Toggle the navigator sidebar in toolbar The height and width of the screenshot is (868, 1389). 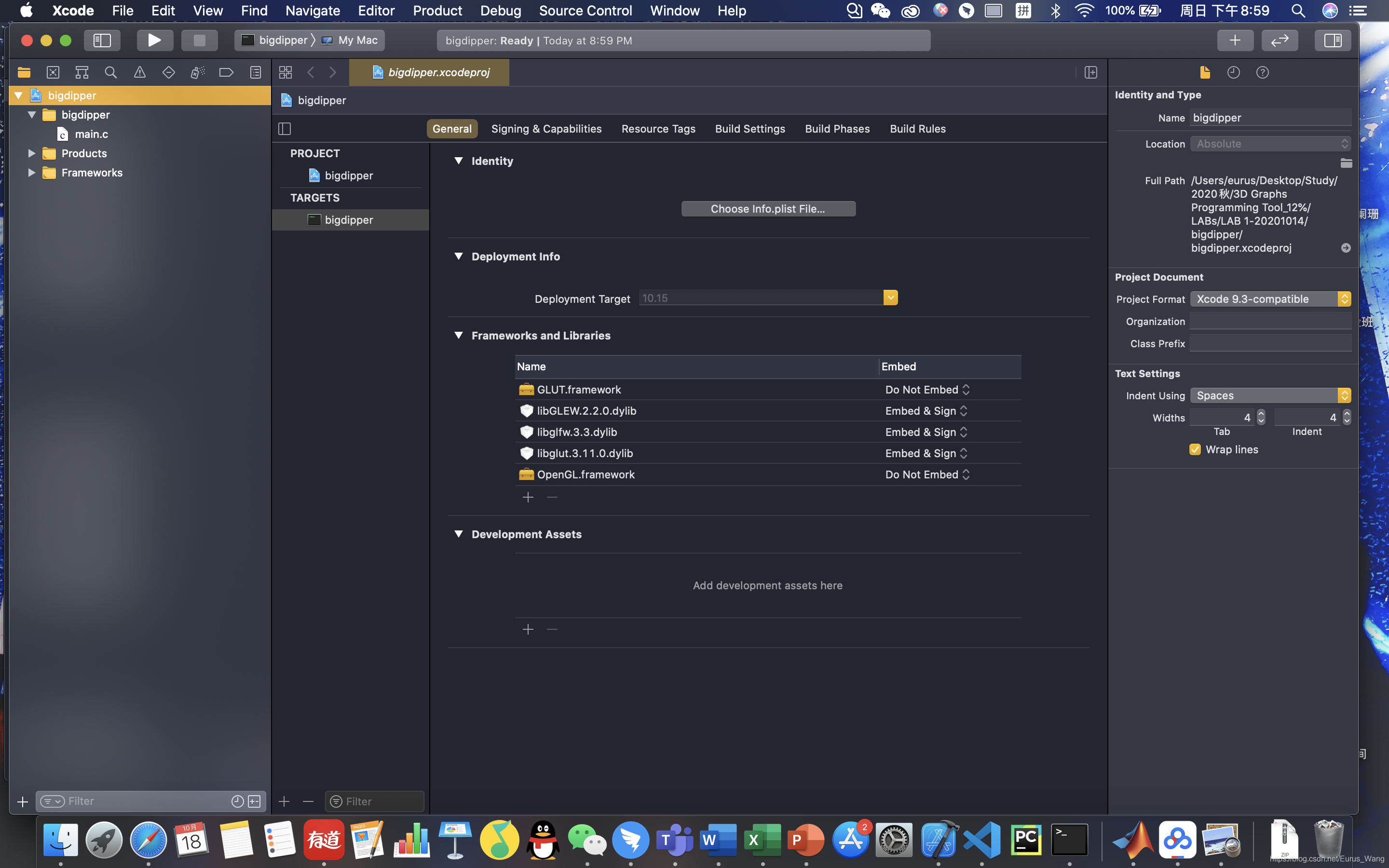[102, 40]
